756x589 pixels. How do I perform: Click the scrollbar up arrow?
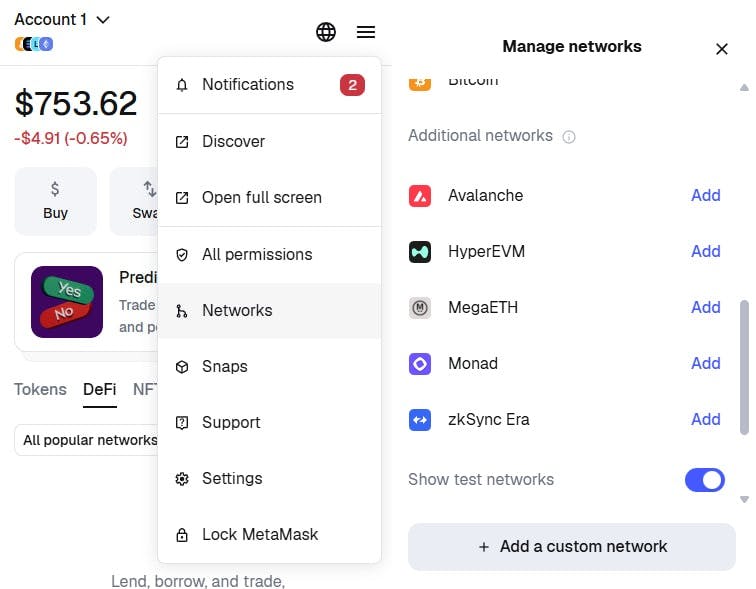(744, 88)
